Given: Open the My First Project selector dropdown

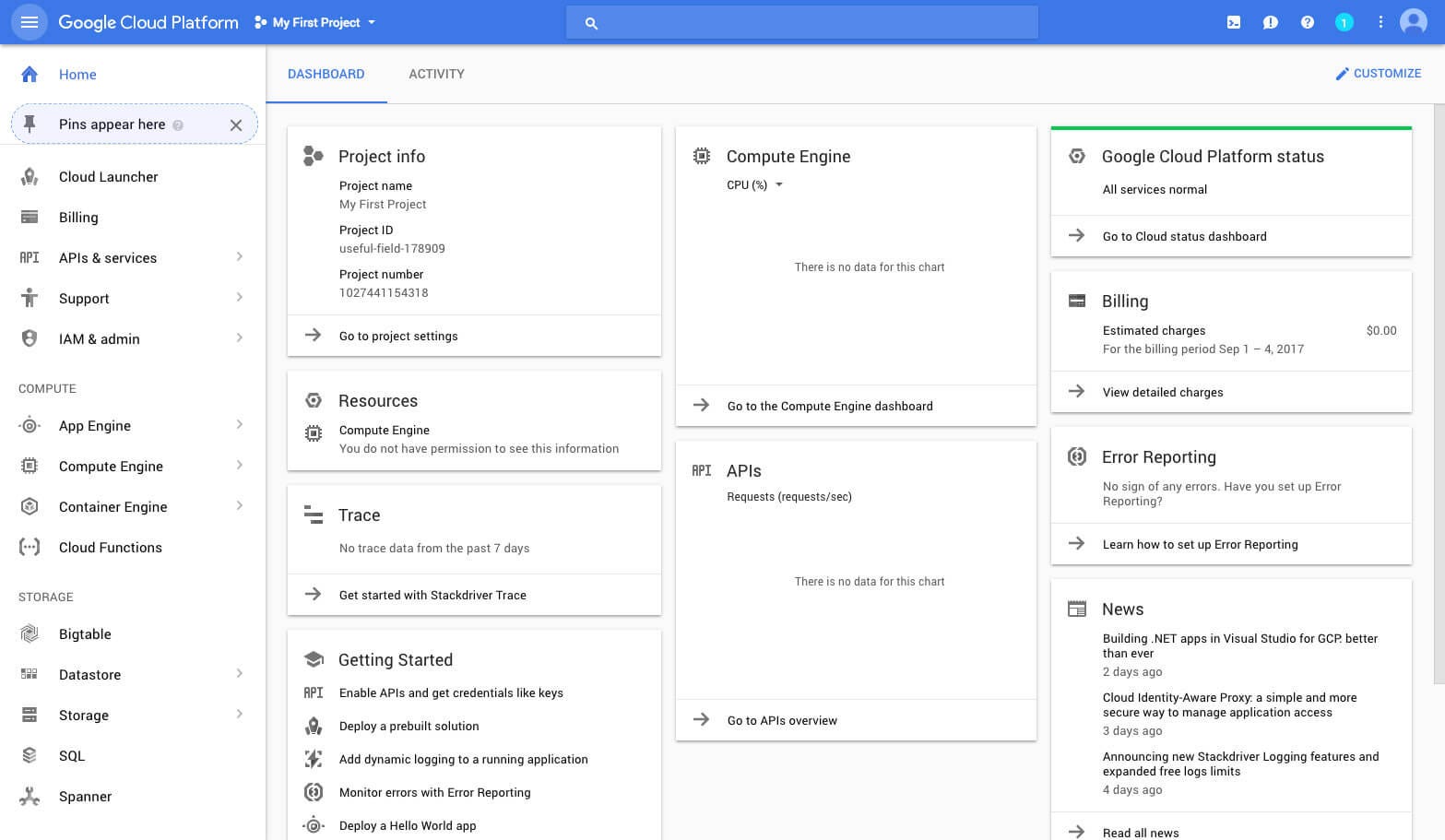Looking at the screenshot, I should click(x=315, y=22).
